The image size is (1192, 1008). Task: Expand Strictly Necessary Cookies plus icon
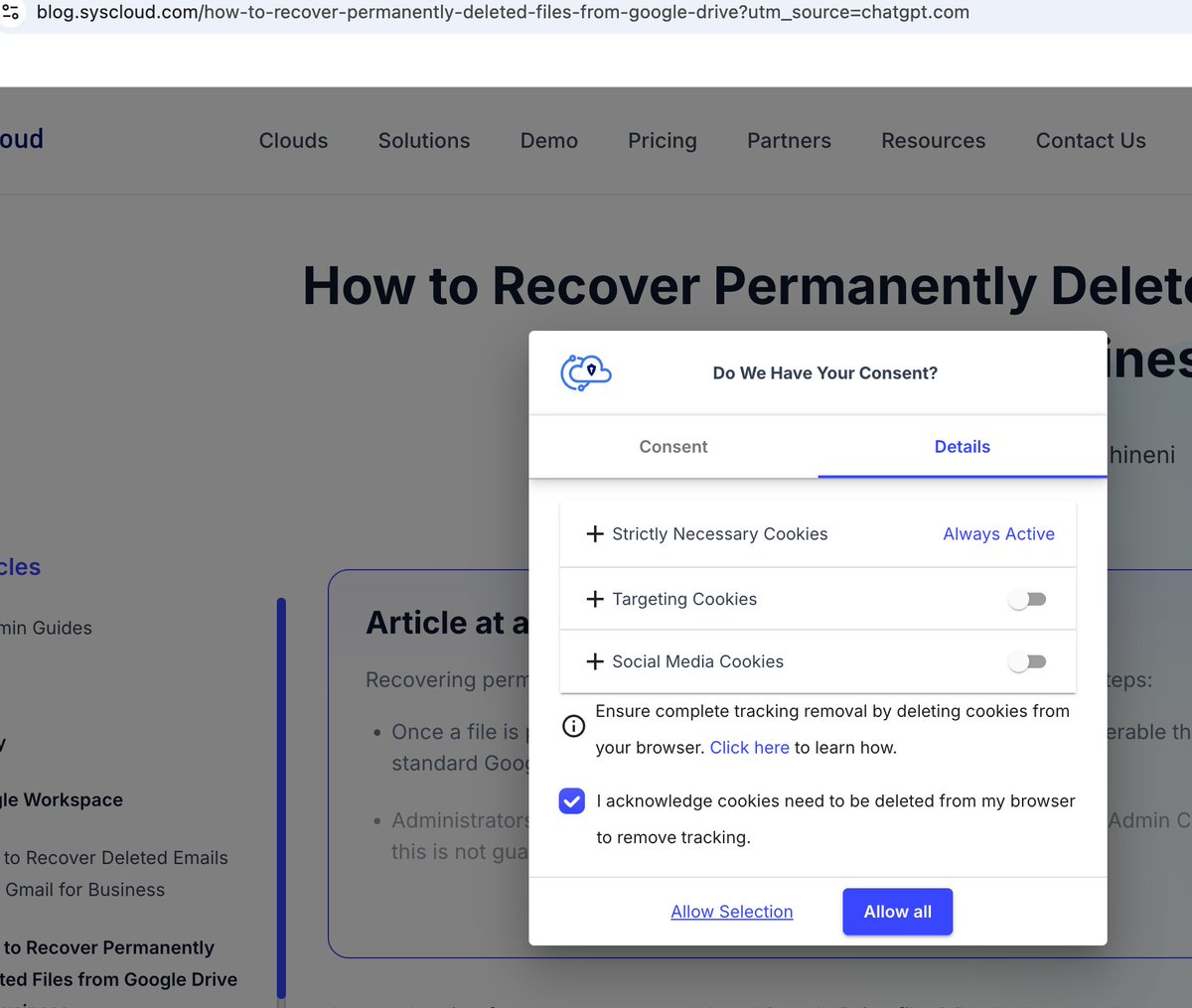pos(595,534)
